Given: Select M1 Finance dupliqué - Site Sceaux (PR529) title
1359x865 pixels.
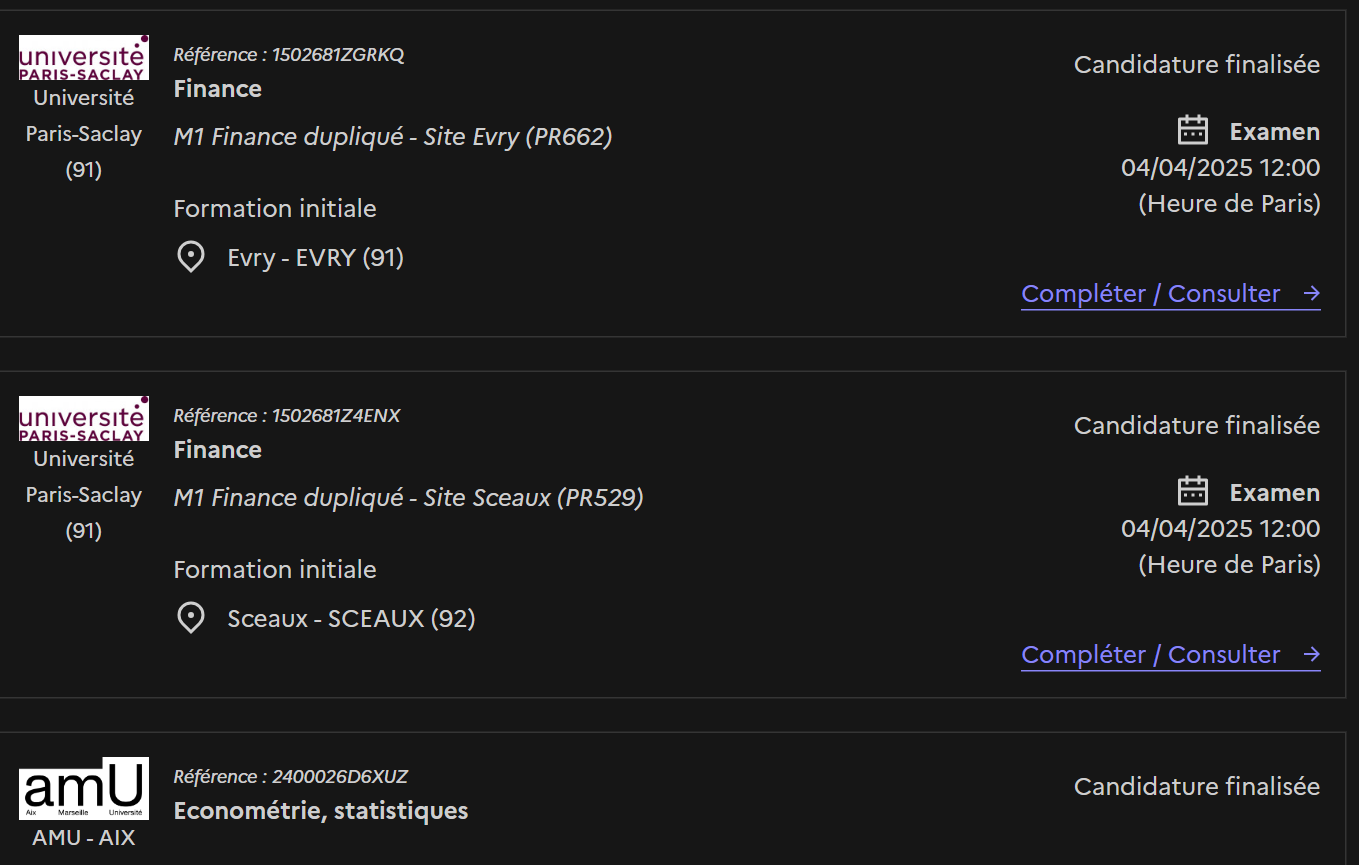Looking at the screenshot, I should [408, 498].
